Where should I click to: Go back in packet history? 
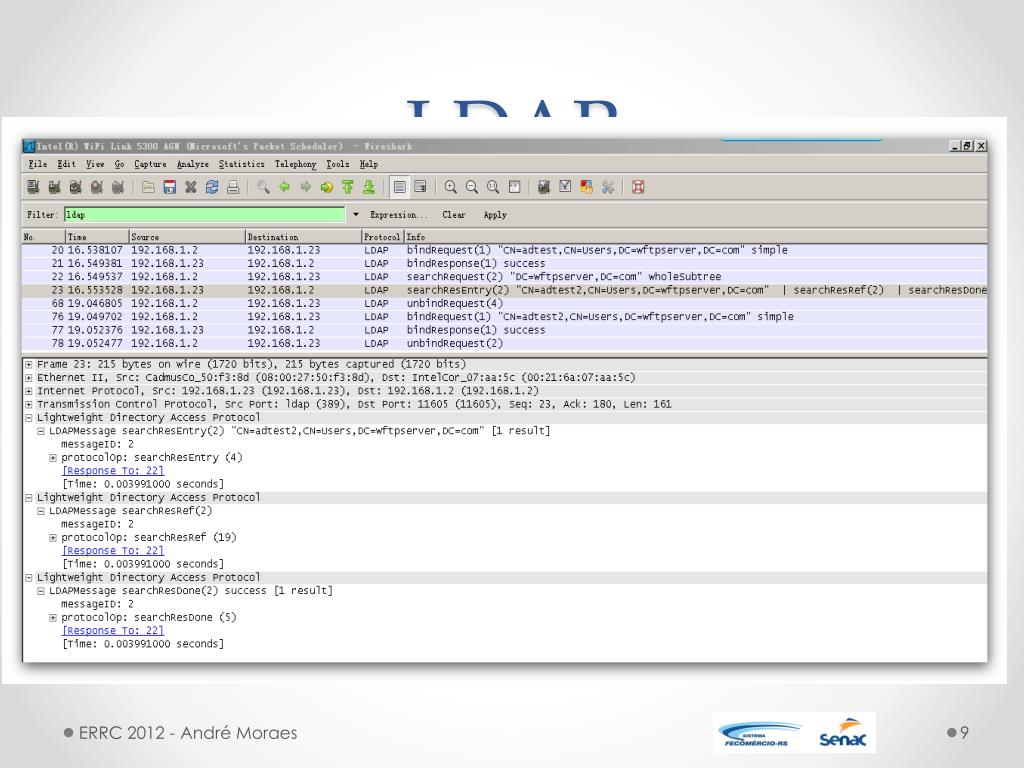click(x=285, y=187)
